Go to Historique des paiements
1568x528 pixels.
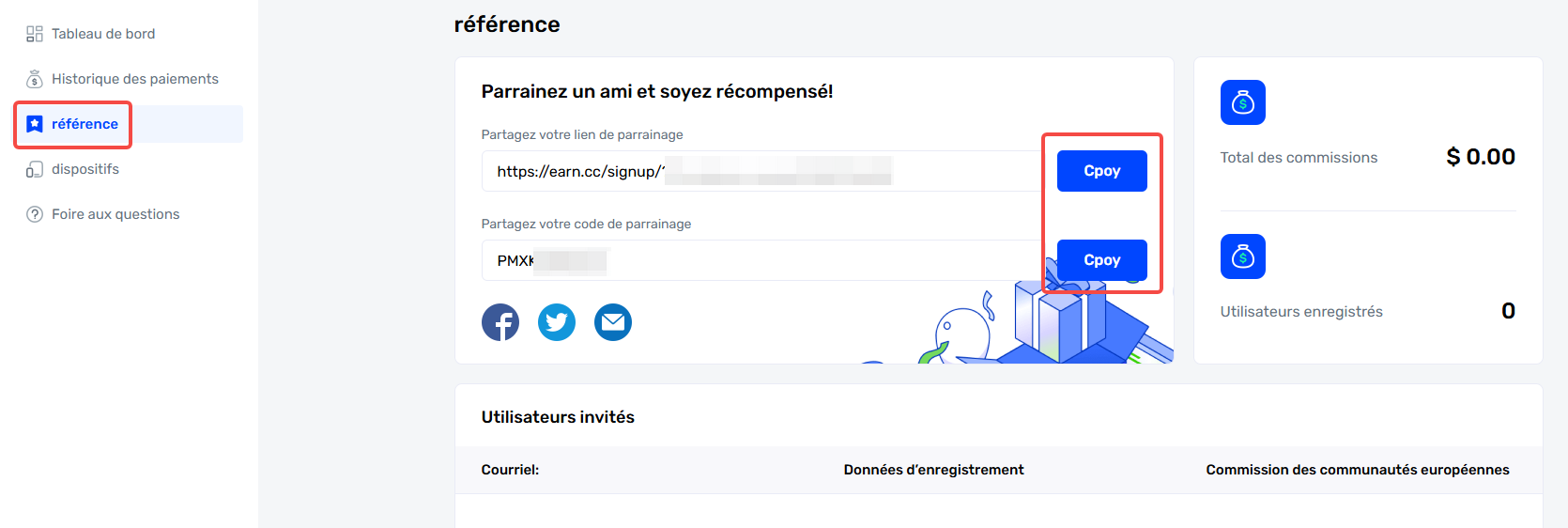[x=134, y=79]
